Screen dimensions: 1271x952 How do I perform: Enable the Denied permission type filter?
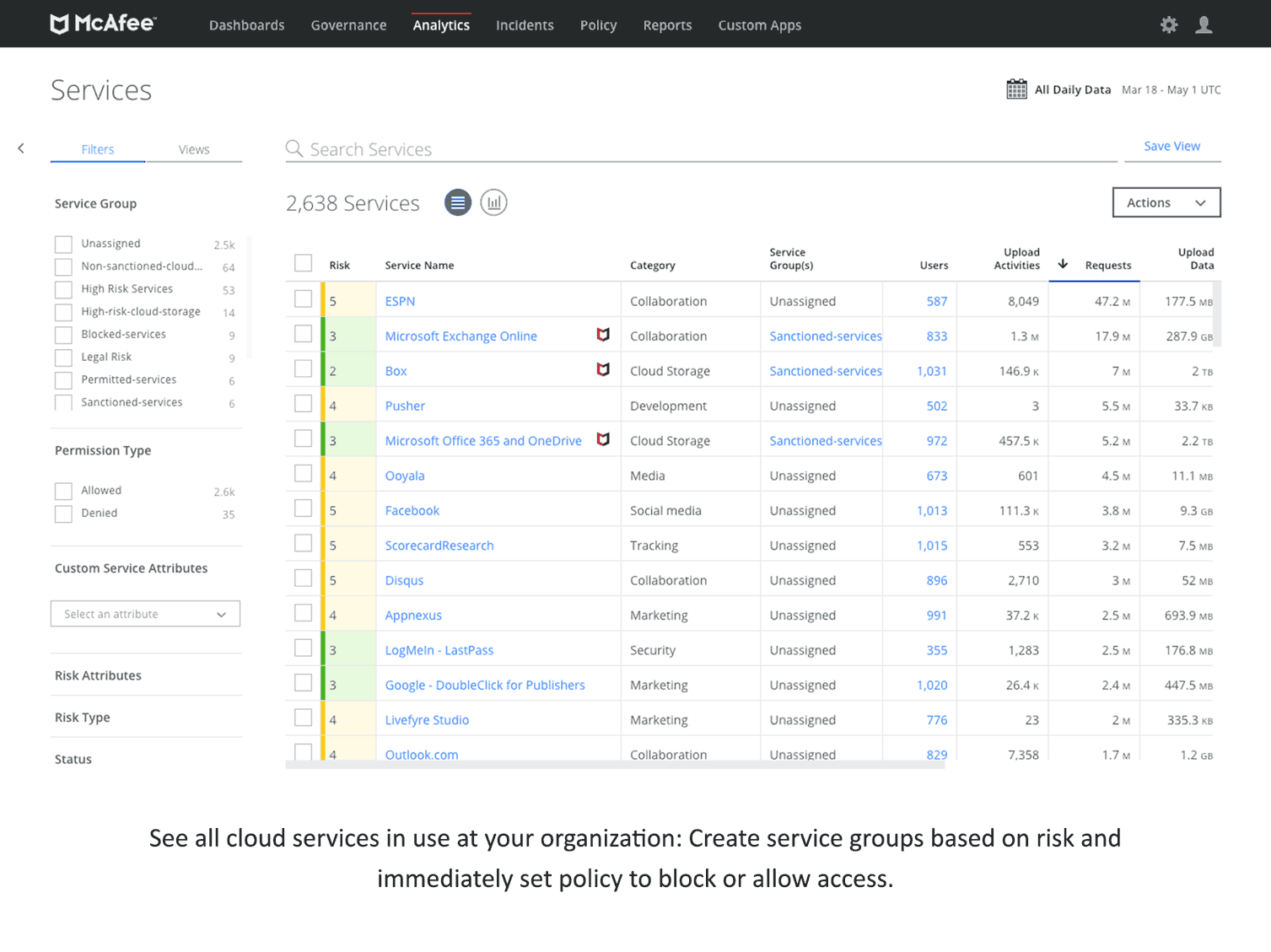click(x=63, y=514)
